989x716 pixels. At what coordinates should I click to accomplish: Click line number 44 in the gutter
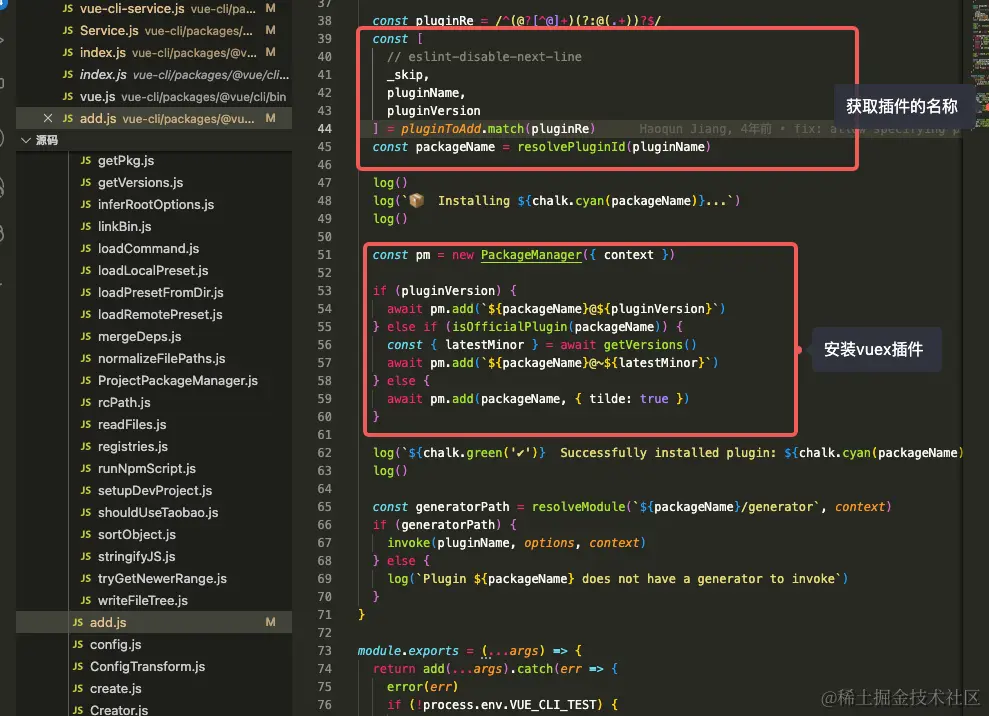pyautogui.click(x=324, y=129)
